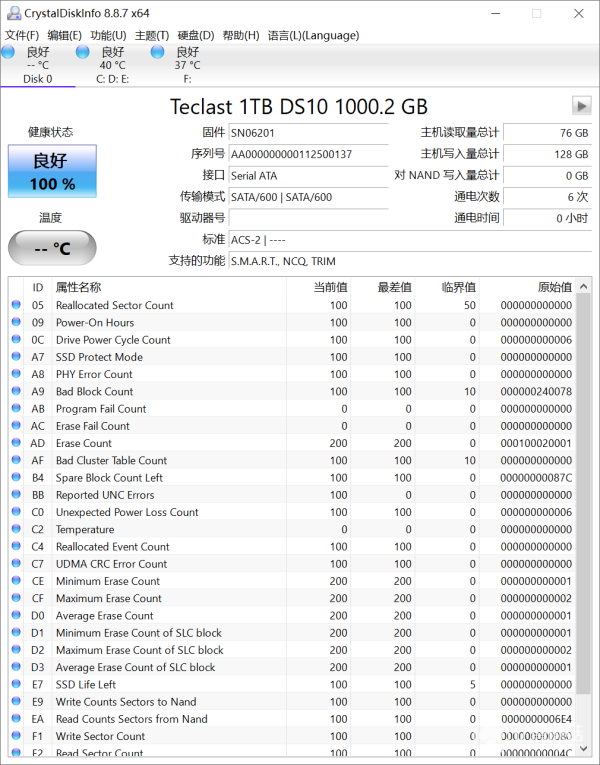This screenshot has width=600, height=765.
Task: Click the 接口 field showing Serial ATA
Action: (x=308, y=176)
